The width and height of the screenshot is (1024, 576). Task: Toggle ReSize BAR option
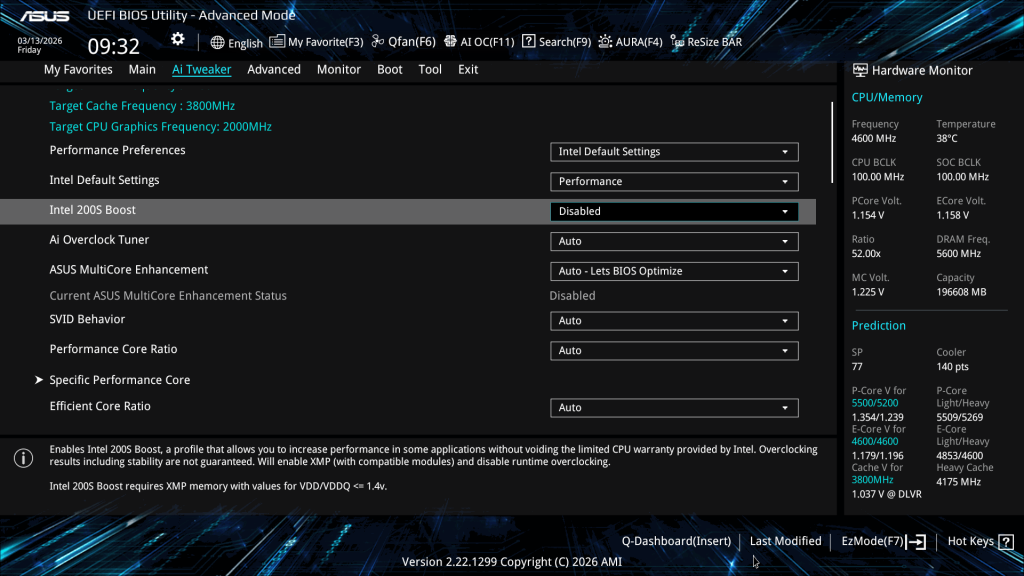(x=678, y=42)
